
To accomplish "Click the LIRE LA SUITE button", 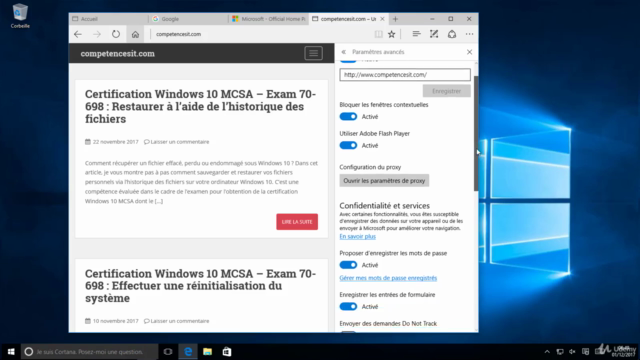I will pos(297,222).
